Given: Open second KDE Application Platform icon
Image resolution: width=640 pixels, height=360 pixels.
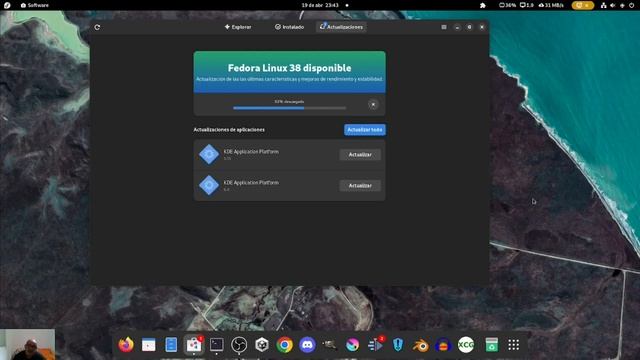Looking at the screenshot, I should (209, 185).
